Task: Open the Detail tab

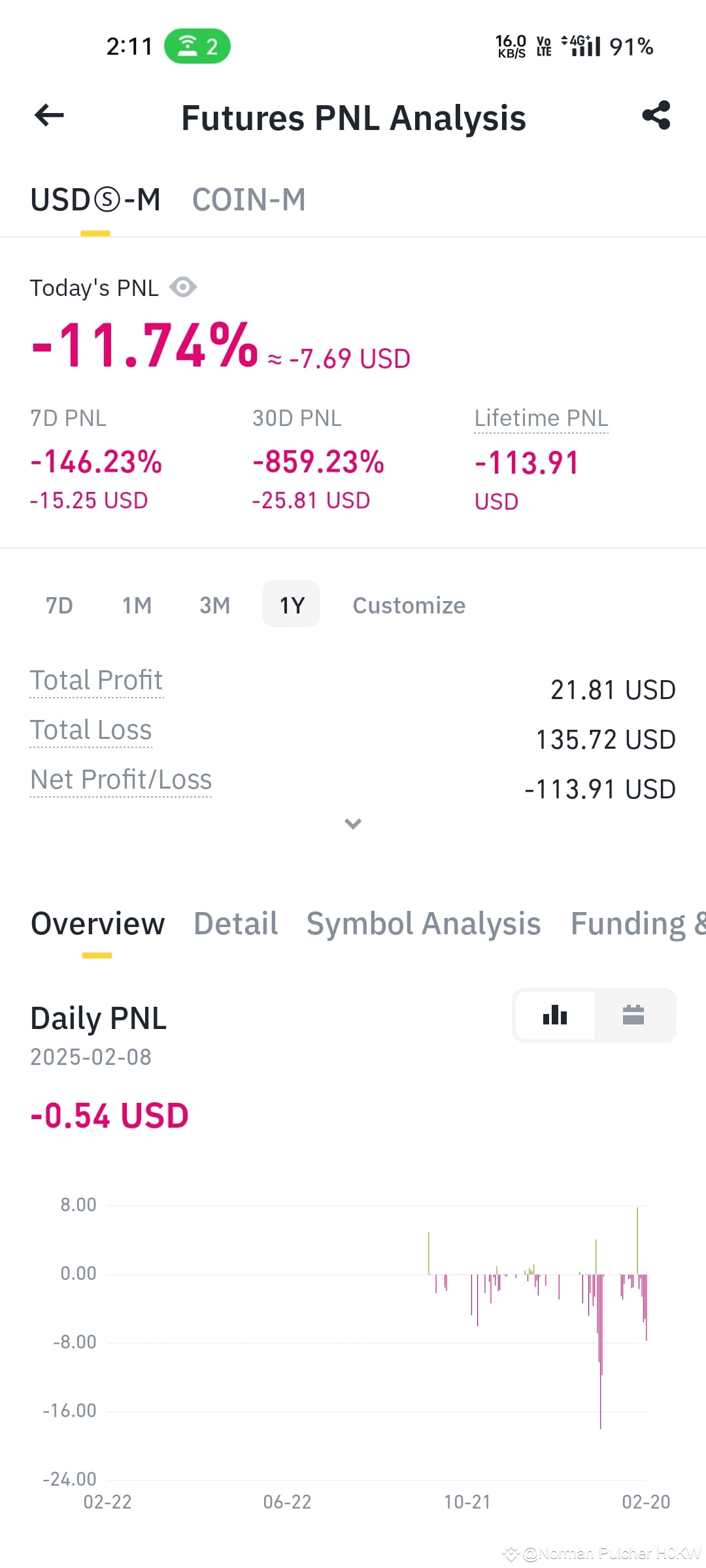Action: pos(236,924)
